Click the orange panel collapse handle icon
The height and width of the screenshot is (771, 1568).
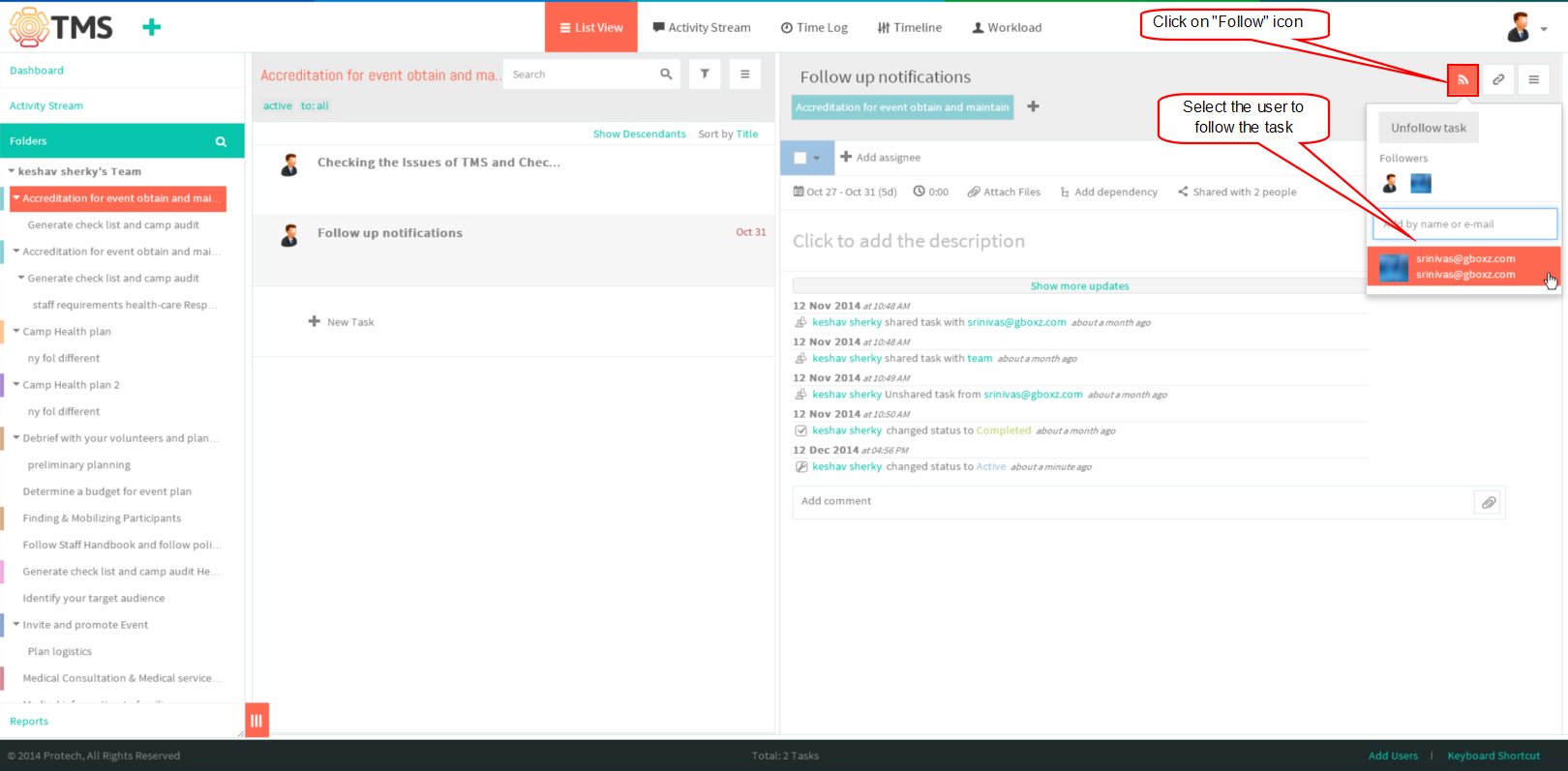point(256,720)
